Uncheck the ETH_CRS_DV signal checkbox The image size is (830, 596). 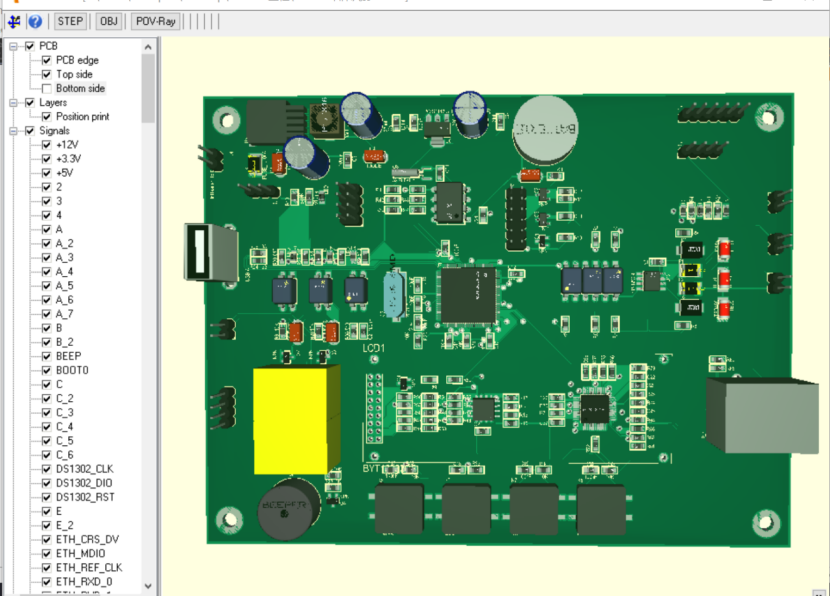coord(47,539)
